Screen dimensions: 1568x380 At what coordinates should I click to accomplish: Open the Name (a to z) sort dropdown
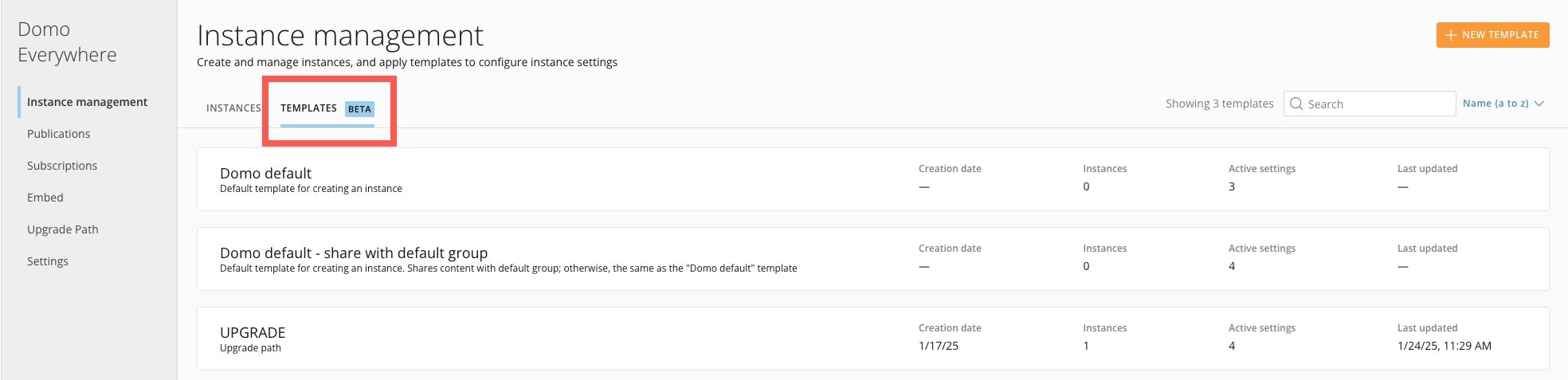(1495, 104)
